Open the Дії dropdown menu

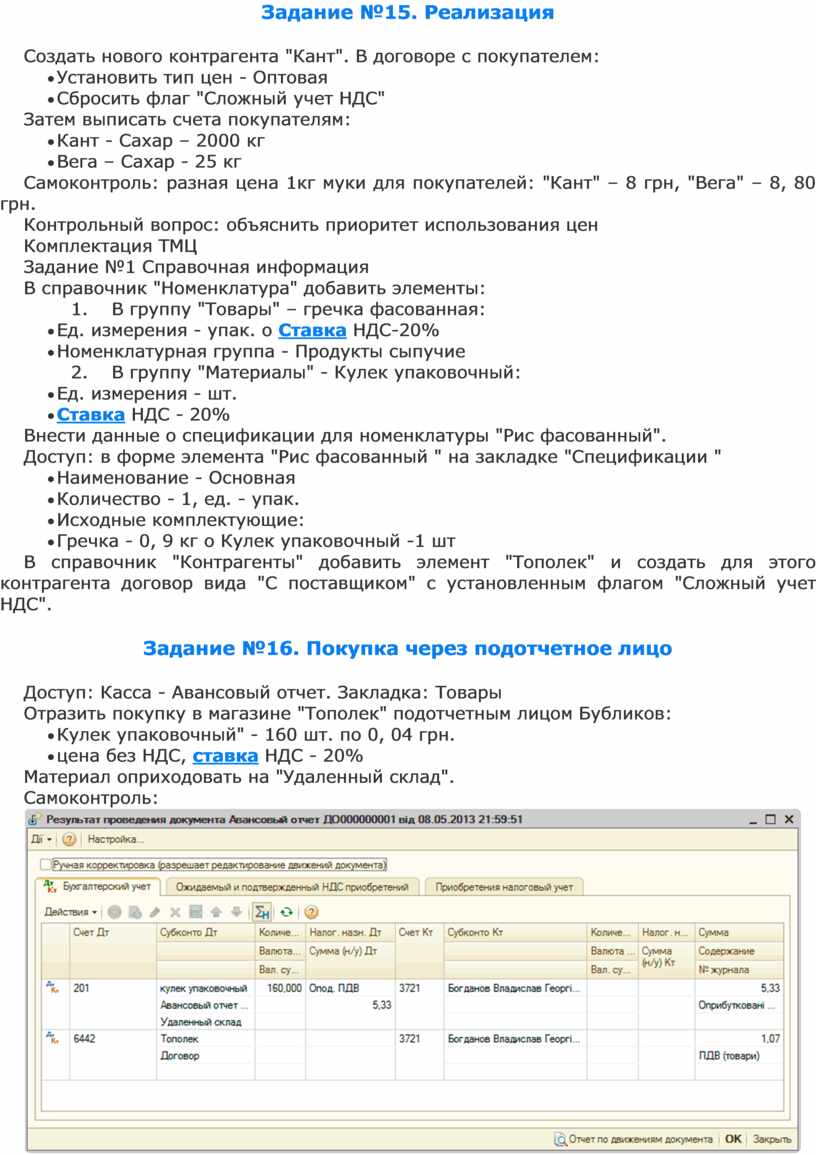pyautogui.click(x=41, y=839)
